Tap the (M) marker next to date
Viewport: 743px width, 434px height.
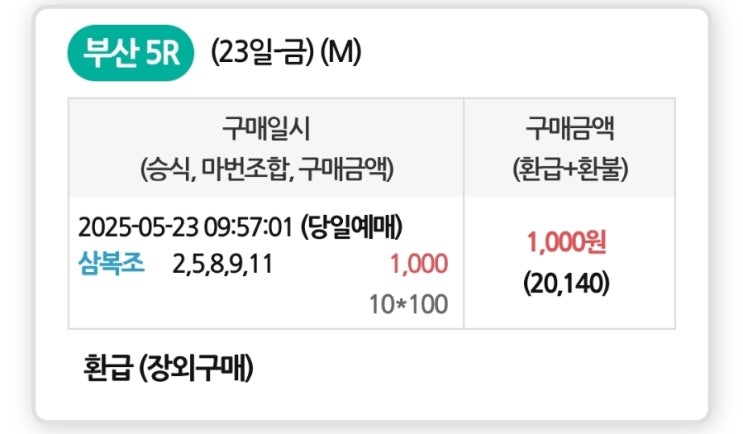coord(341,52)
